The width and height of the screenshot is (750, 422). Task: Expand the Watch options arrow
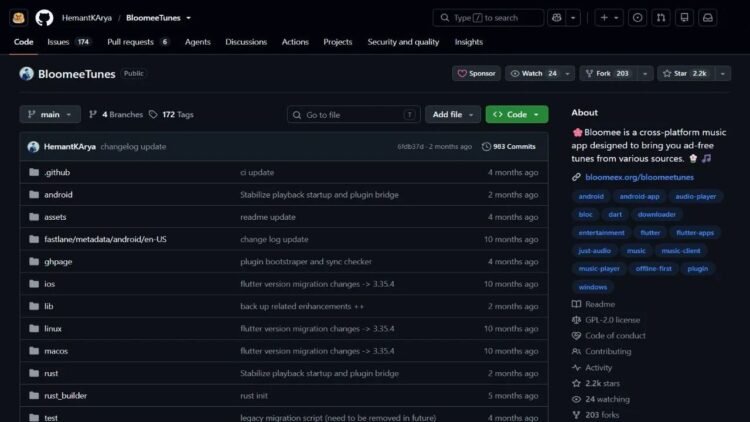[568, 74]
